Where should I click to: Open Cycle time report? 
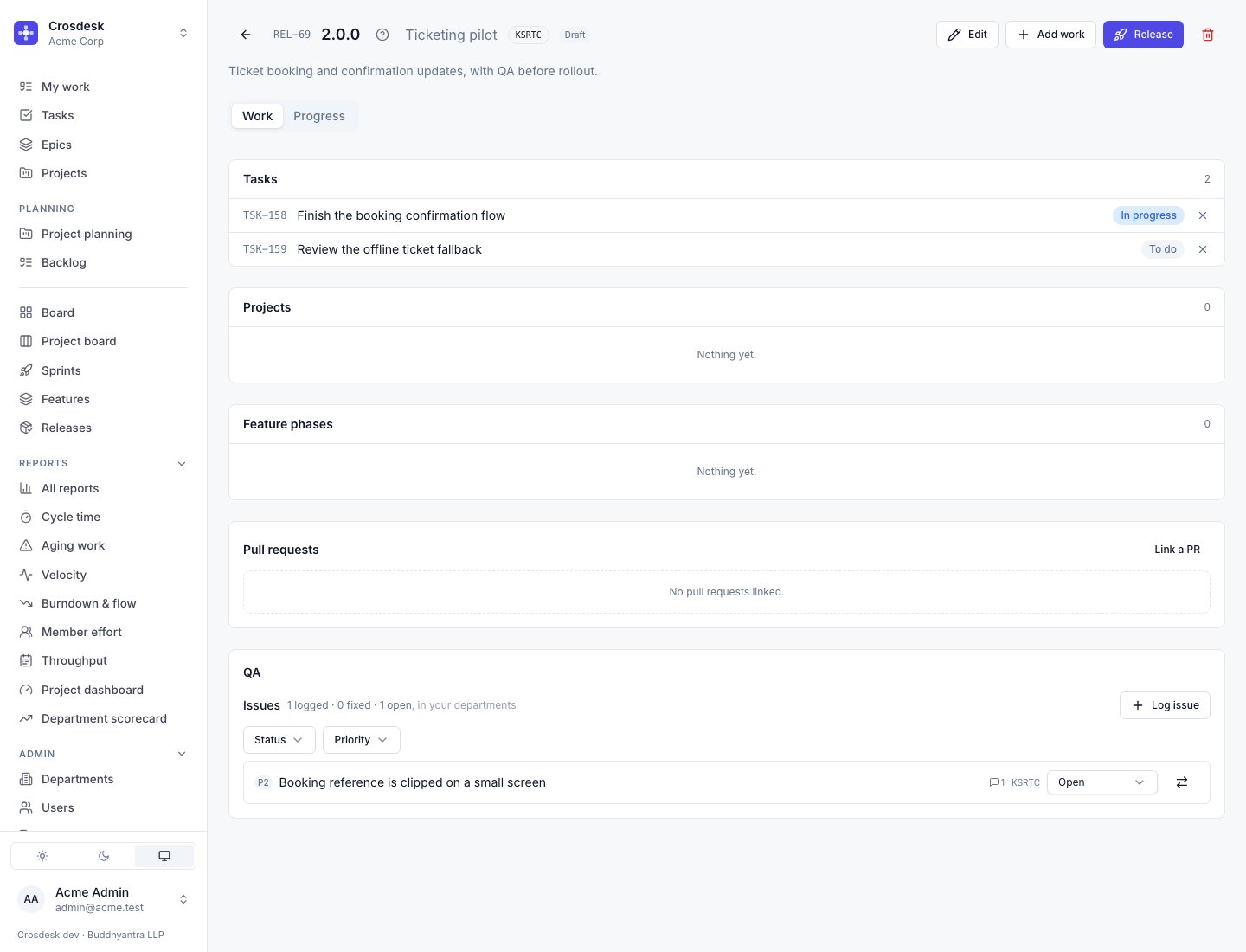coord(103,517)
